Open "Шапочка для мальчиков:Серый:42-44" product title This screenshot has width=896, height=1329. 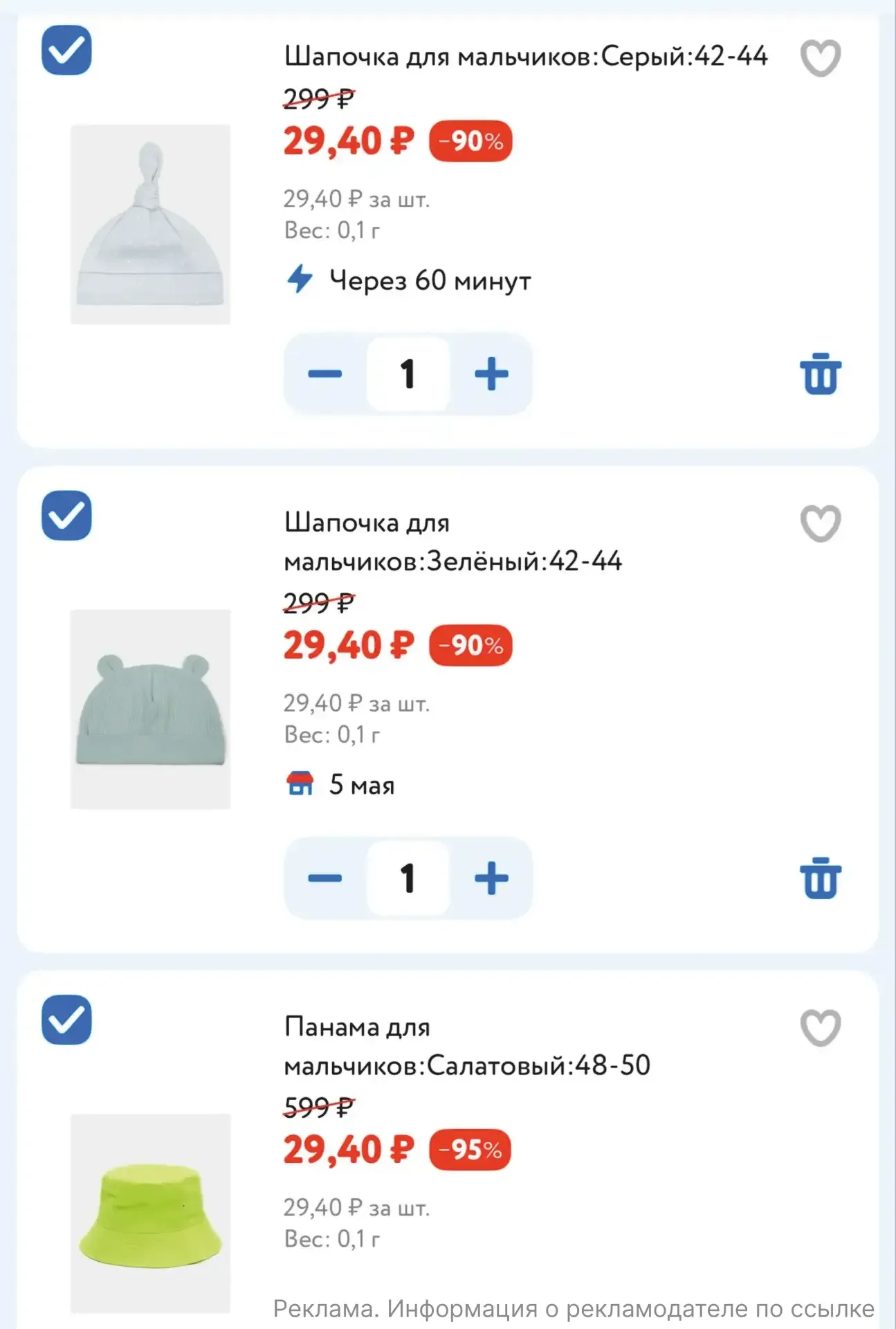pos(526,56)
